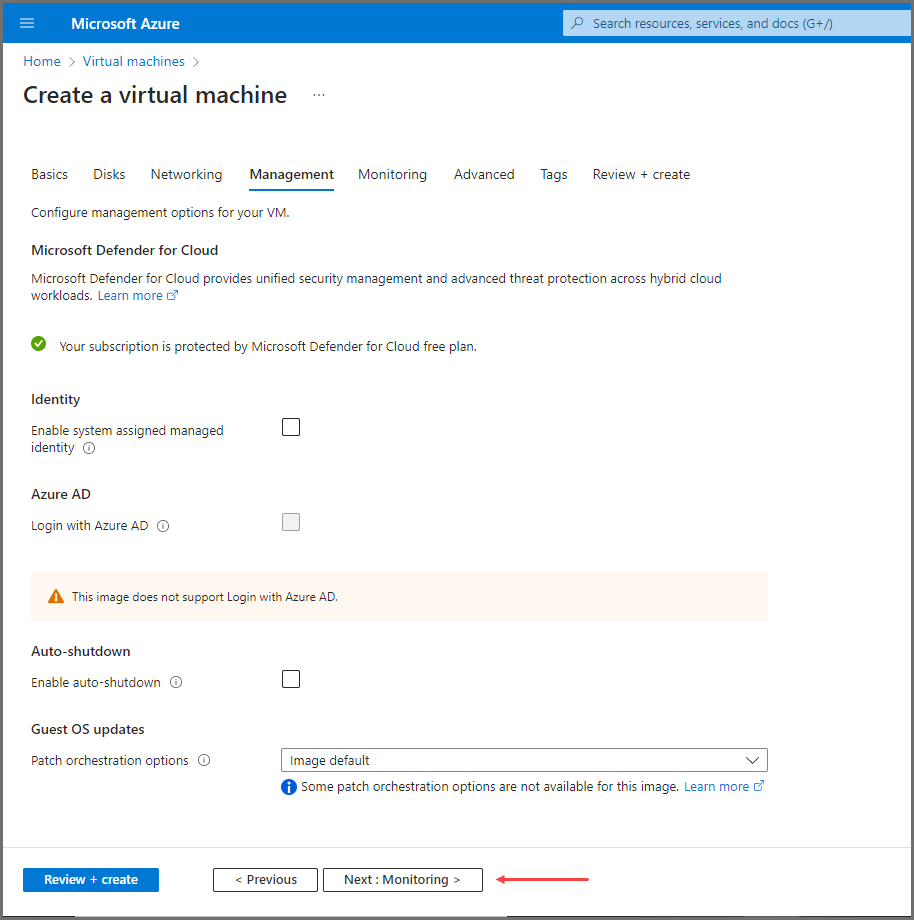
Task: Open the hamburger portal menu
Action: pyautogui.click(x=27, y=23)
